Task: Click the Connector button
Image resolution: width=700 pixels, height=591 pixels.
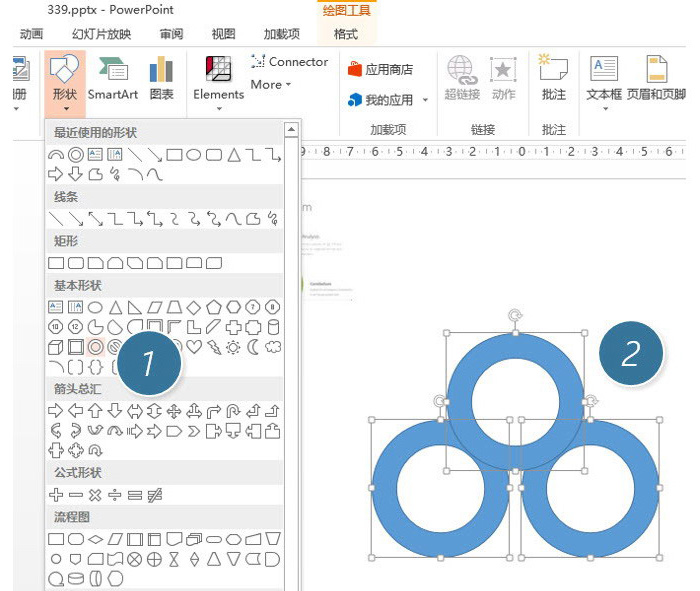Action: pyautogui.click(x=289, y=62)
